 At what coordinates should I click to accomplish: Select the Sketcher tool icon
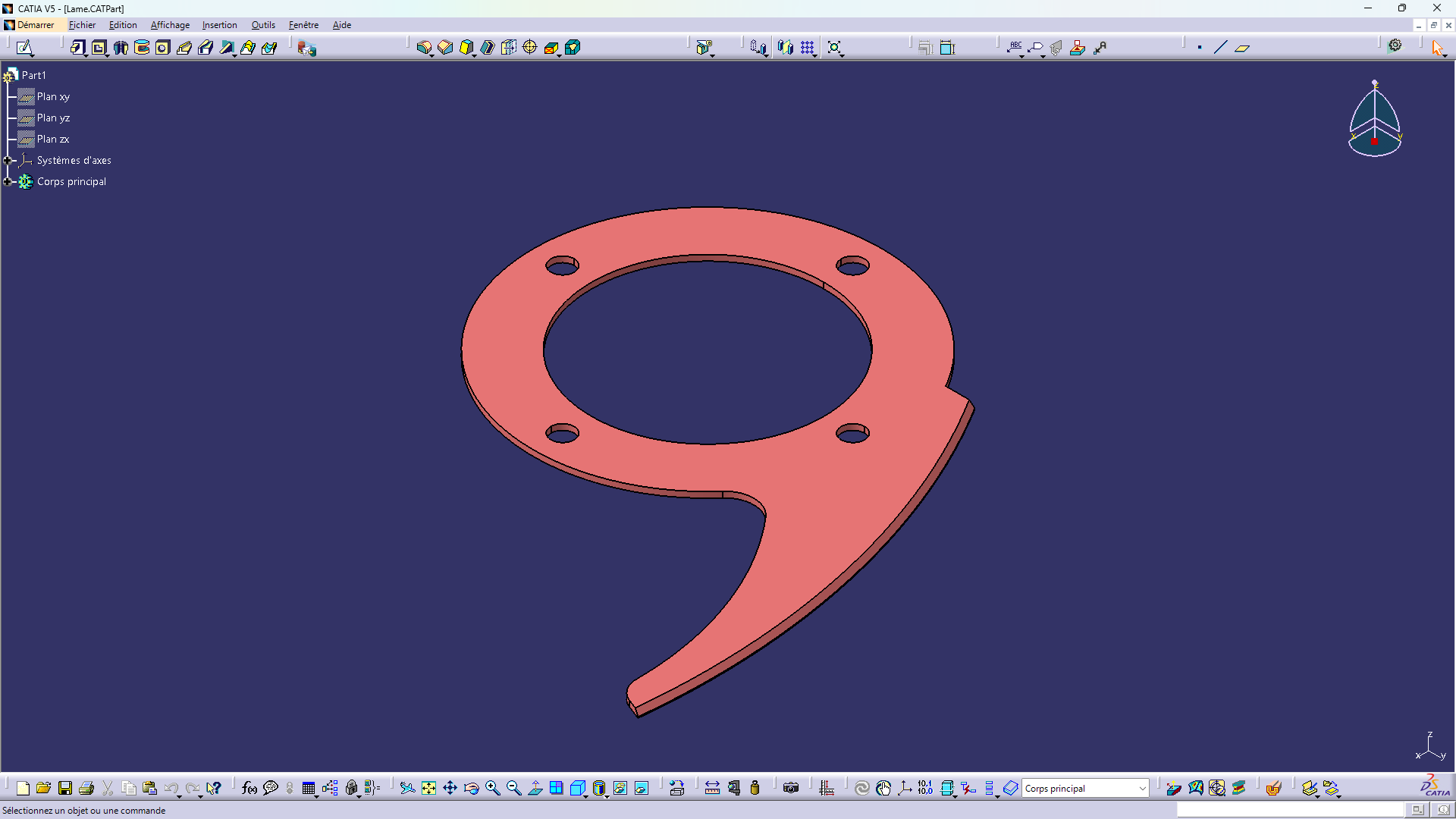pyautogui.click(x=24, y=48)
